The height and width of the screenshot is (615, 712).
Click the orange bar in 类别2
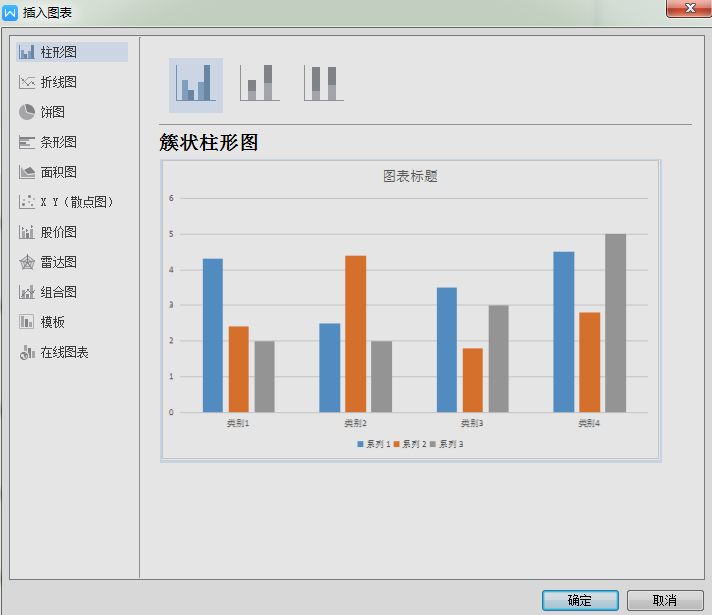tap(356, 334)
